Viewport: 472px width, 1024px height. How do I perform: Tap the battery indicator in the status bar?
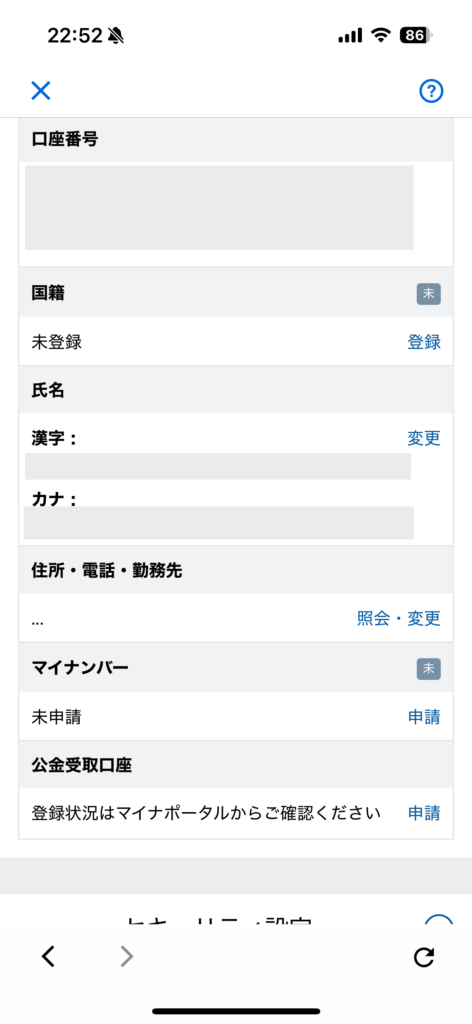pos(415,36)
